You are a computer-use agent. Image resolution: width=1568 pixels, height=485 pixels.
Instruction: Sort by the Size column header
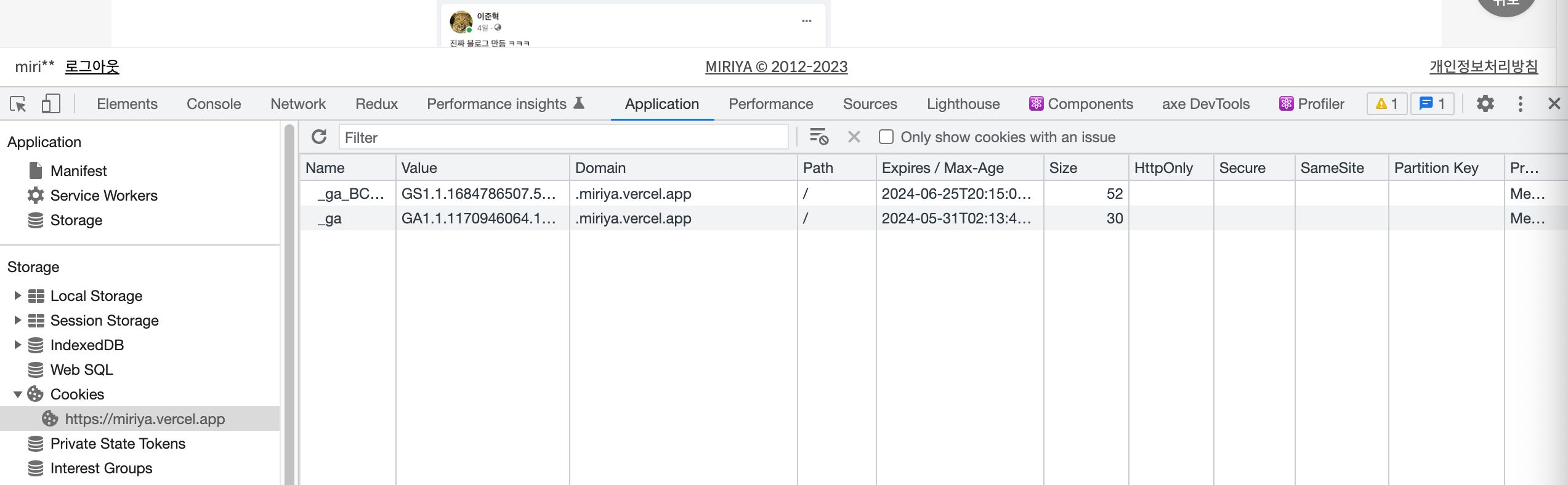(1086, 167)
